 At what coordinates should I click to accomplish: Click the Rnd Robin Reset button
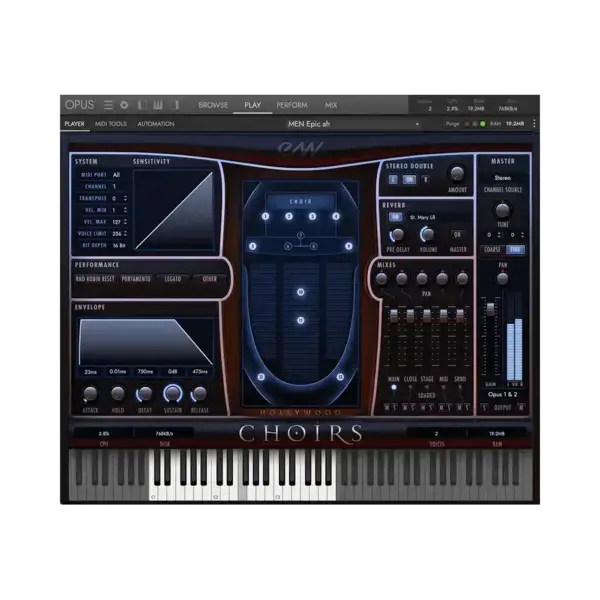pyautogui.click(x=95, y=279)
